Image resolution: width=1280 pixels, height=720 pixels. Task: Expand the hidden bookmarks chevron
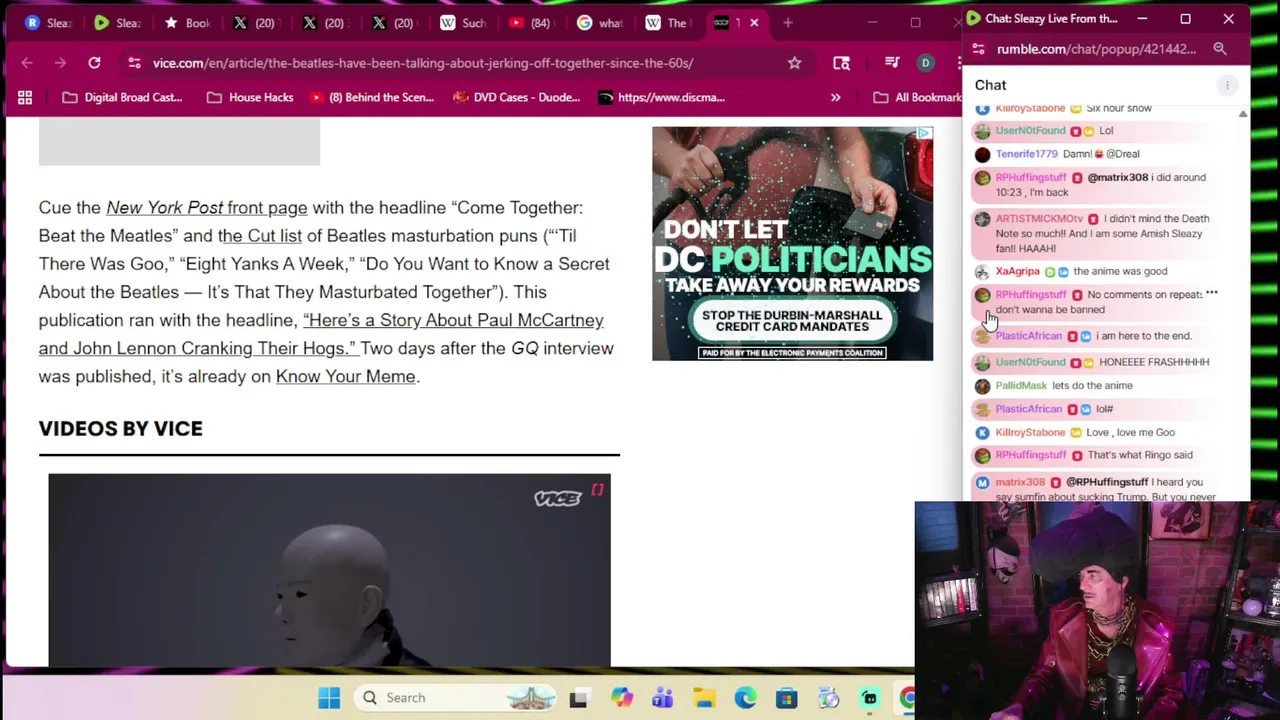point(835,97)
